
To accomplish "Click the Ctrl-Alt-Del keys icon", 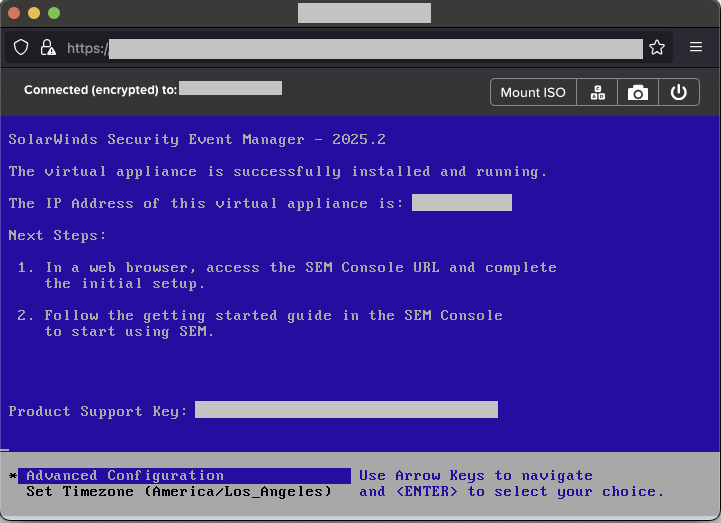I will coord(597,92).
